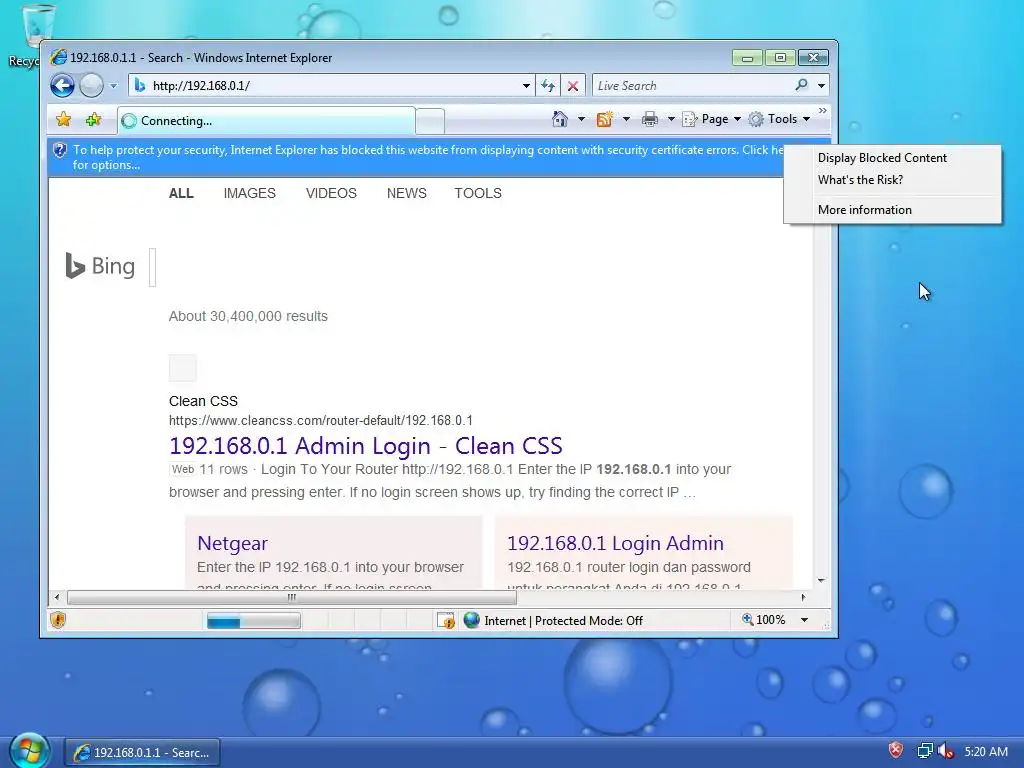This screenshot has height=768, width=1024.
Task: Open the search provider options dropdown
Action: point(822,86)
